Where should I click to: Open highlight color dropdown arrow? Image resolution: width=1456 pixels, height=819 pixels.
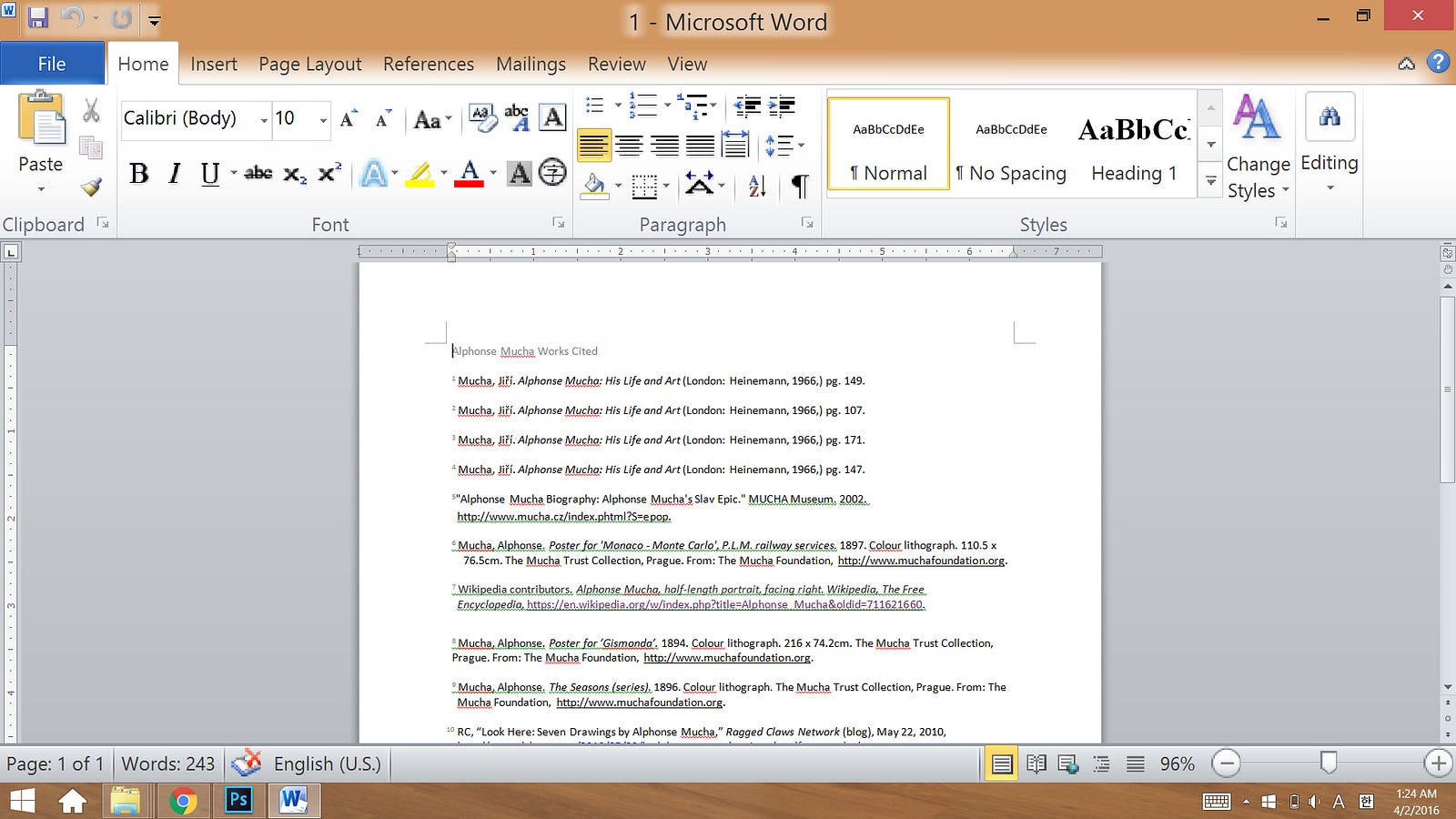[444, 172]
